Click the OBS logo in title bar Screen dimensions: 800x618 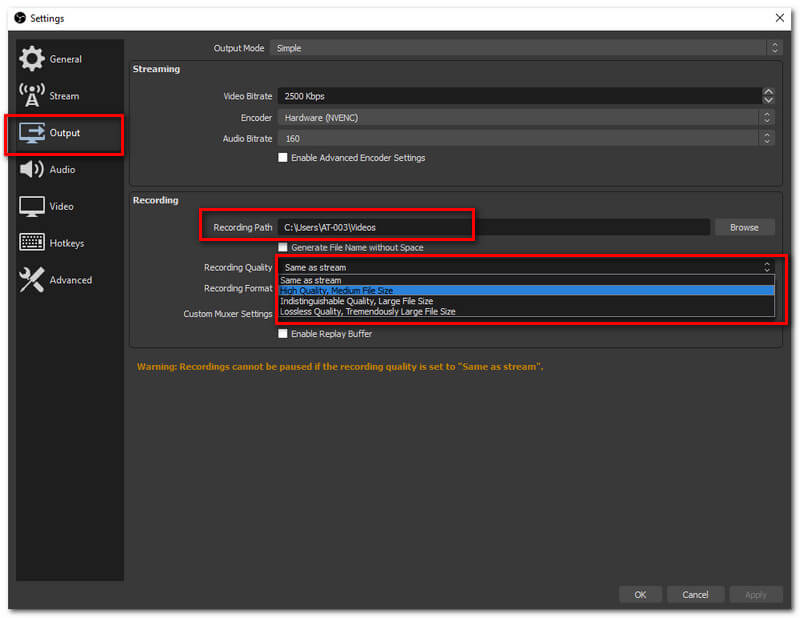coord(20,18)
